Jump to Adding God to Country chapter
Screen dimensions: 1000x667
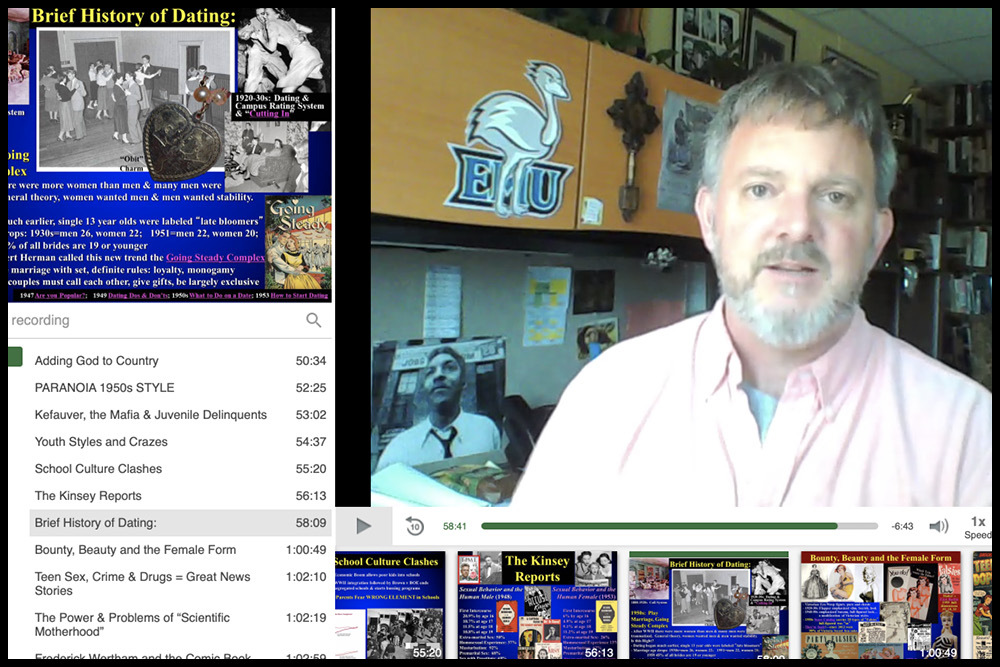point(97,361)
